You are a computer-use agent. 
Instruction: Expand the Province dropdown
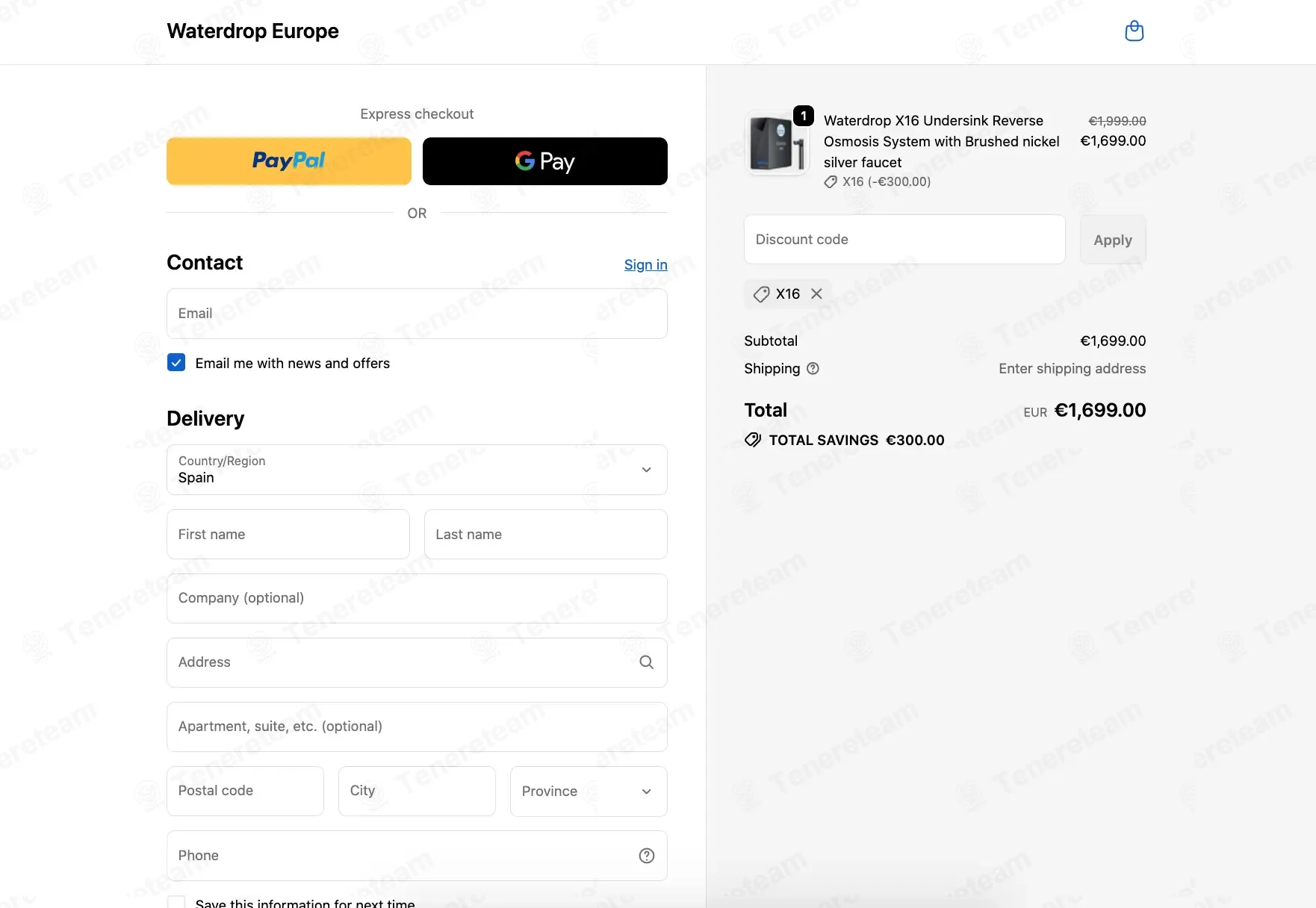click(x=588, y=792)
